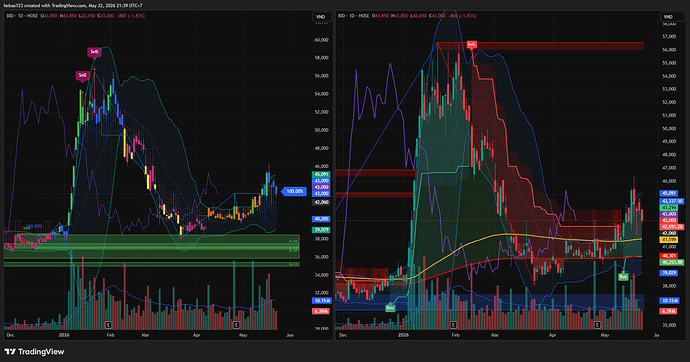The width and height of the screenshot is (690, 362).
Task: Click the 57,000 price axis value on the right chart
Action: [x=669, y=37]
